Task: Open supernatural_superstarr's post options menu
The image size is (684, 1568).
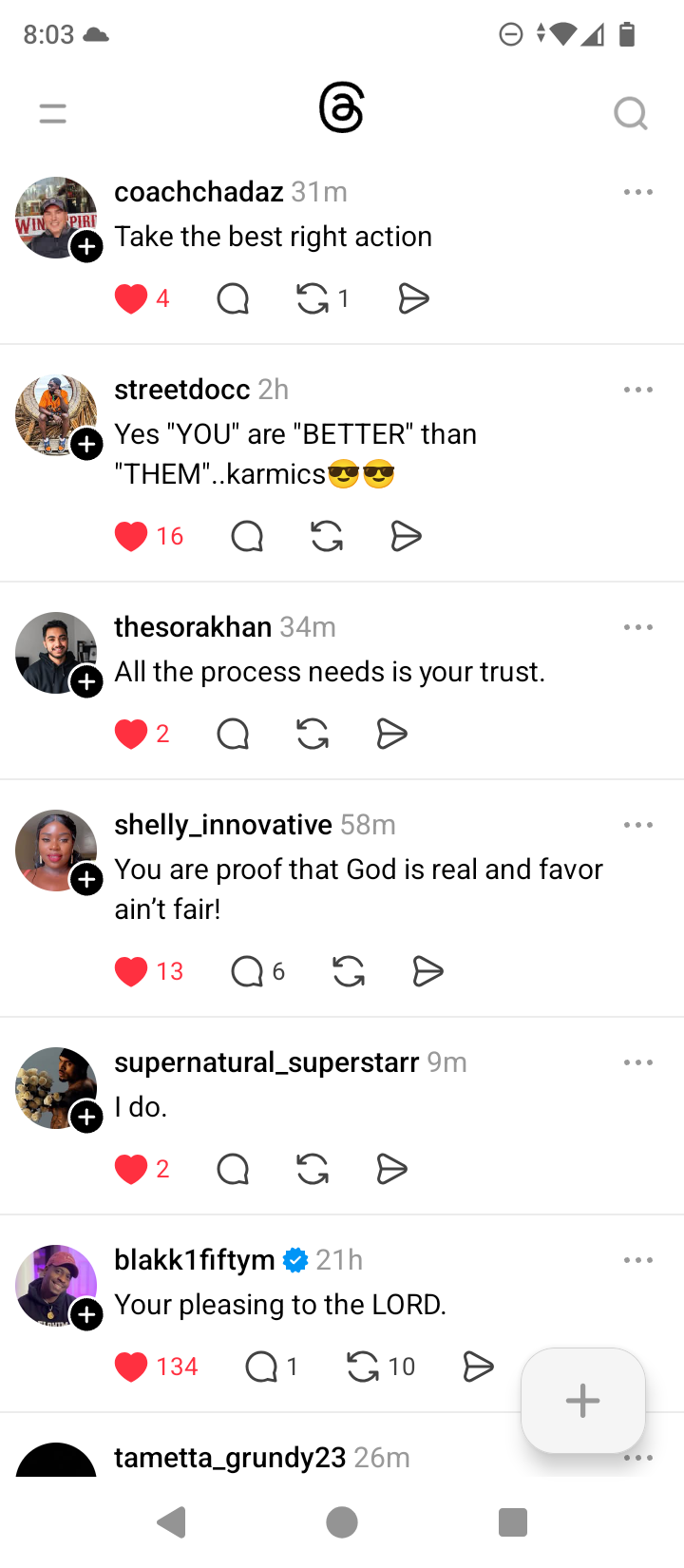Action: click(x=637, y=1062)
